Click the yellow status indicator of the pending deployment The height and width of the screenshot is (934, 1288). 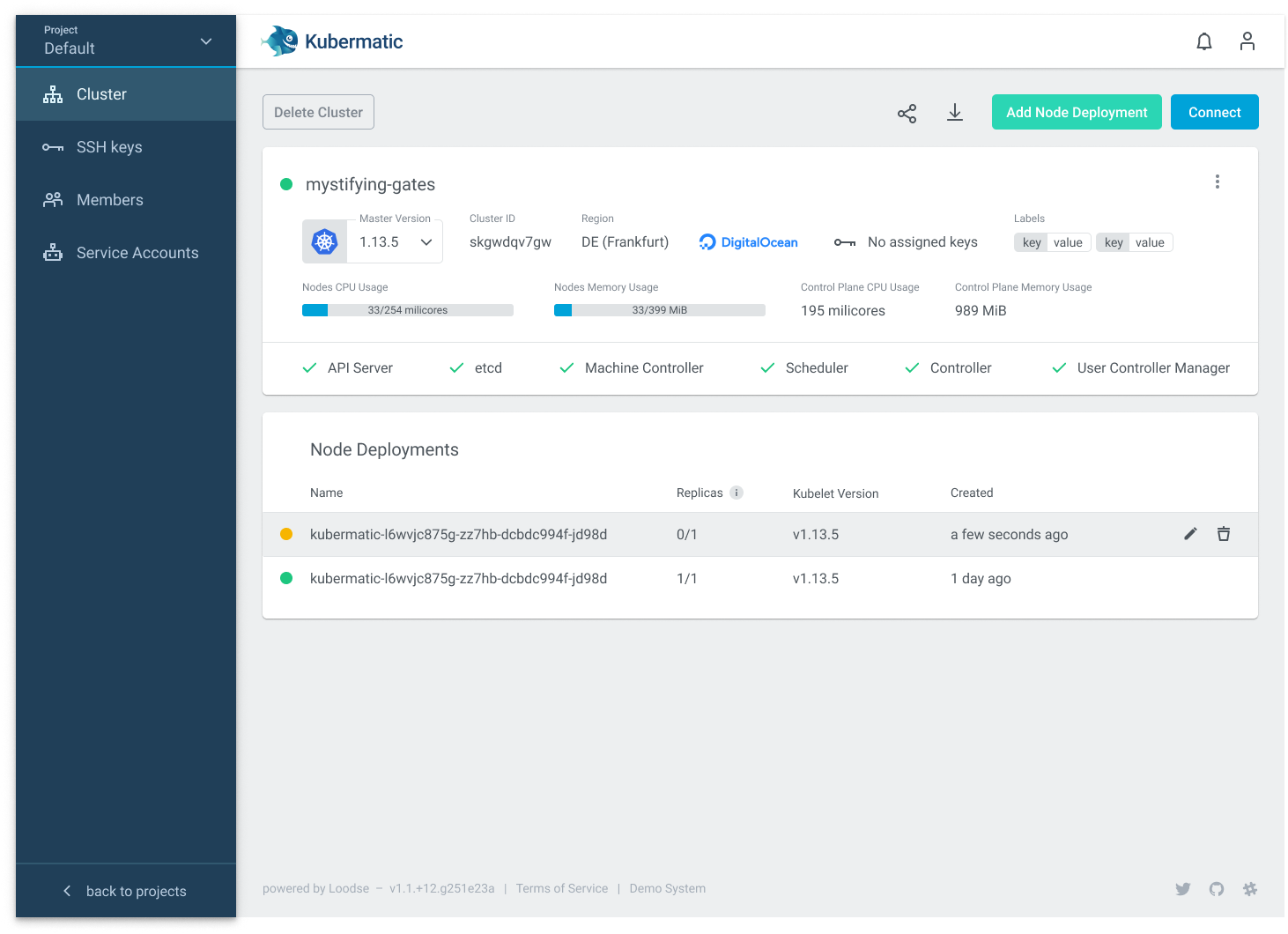click(x=286, y=534)
